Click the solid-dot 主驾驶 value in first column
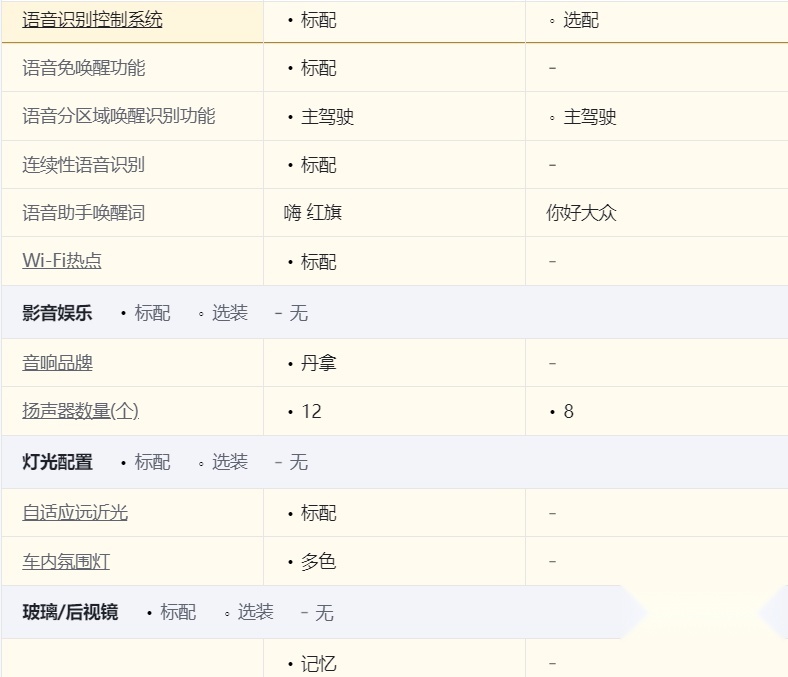788x677 pixels. click(327, 117)
